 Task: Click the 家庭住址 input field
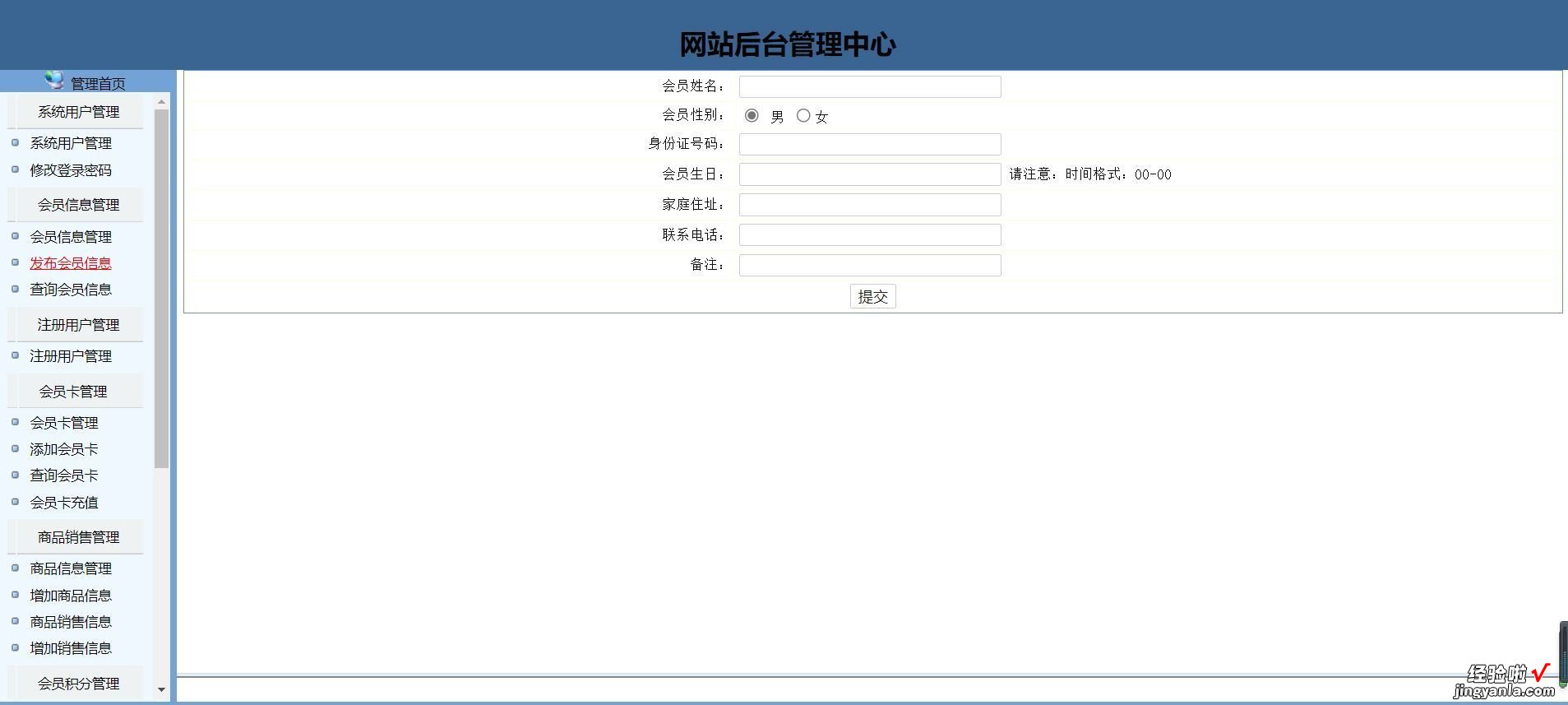[870, 205]
